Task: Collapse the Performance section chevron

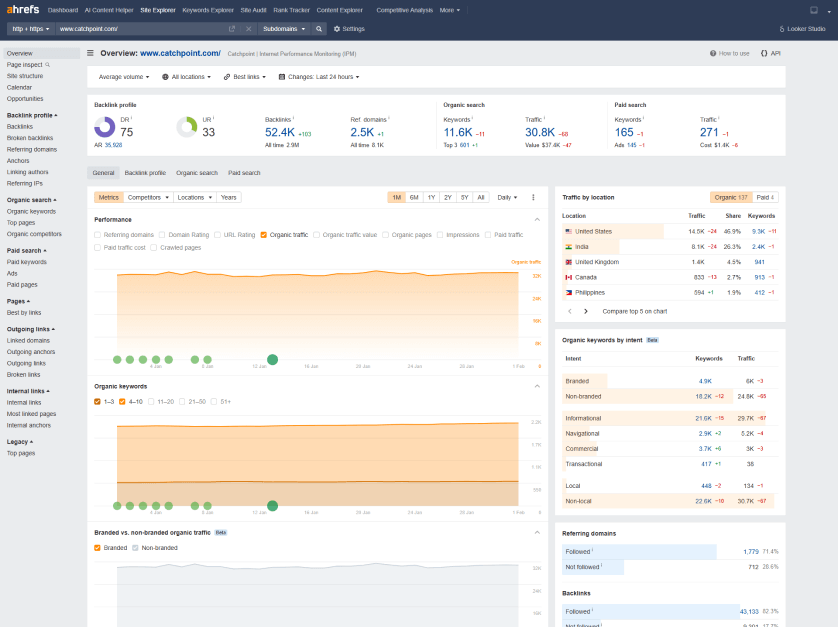Action: point(536,219)
